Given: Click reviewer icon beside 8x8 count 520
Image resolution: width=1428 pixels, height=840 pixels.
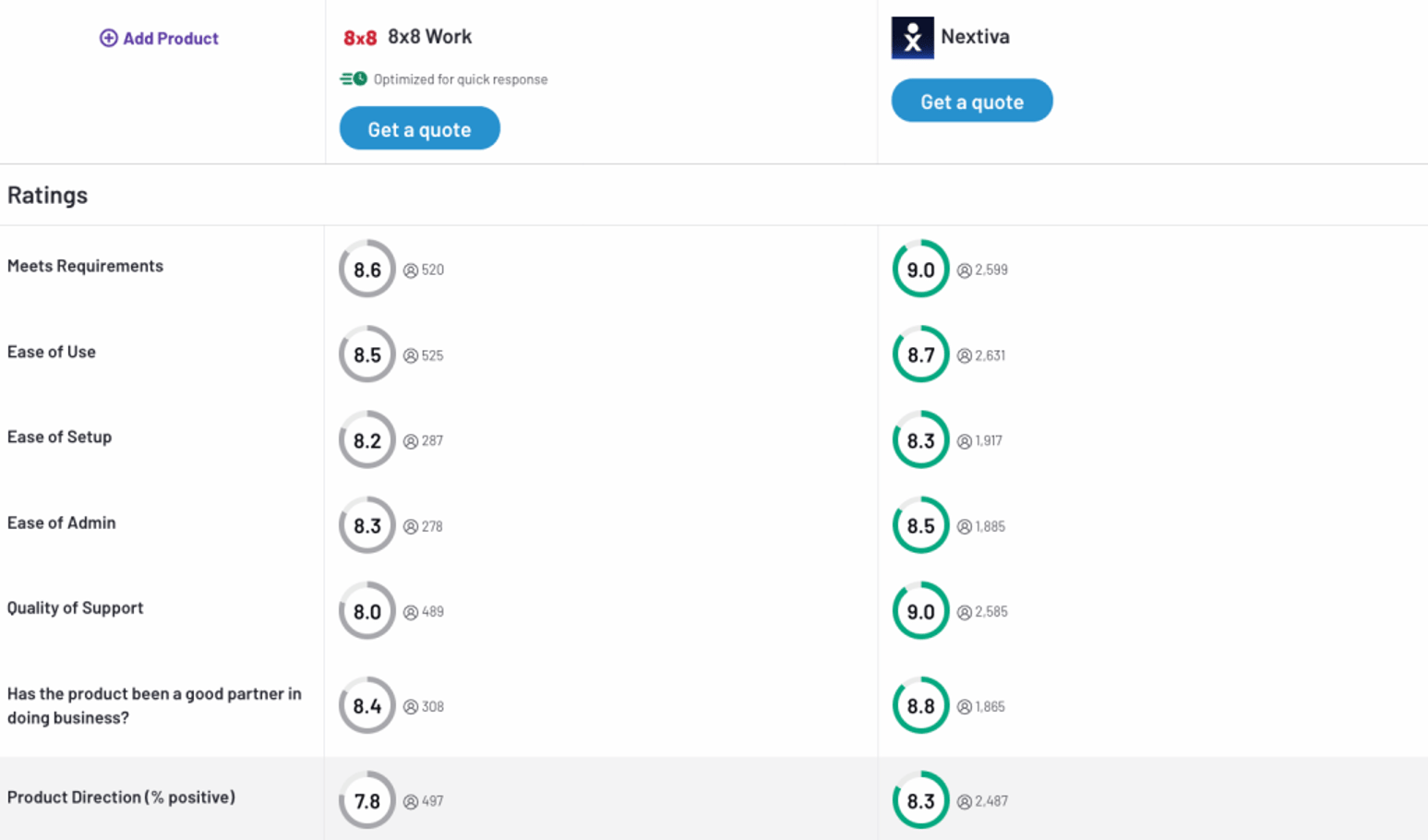Looking at the screenshot, I should click(x=411, y=270).
